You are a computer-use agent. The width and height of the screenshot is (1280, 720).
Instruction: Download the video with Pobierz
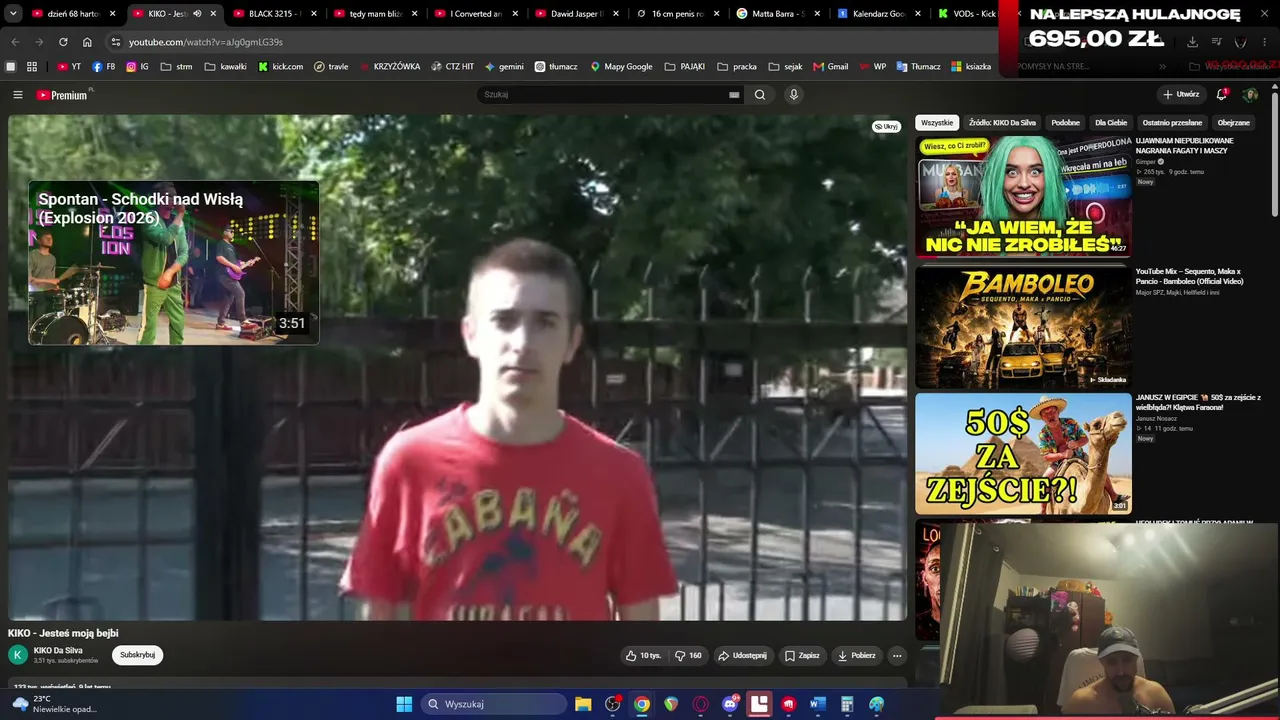point(856,656)
